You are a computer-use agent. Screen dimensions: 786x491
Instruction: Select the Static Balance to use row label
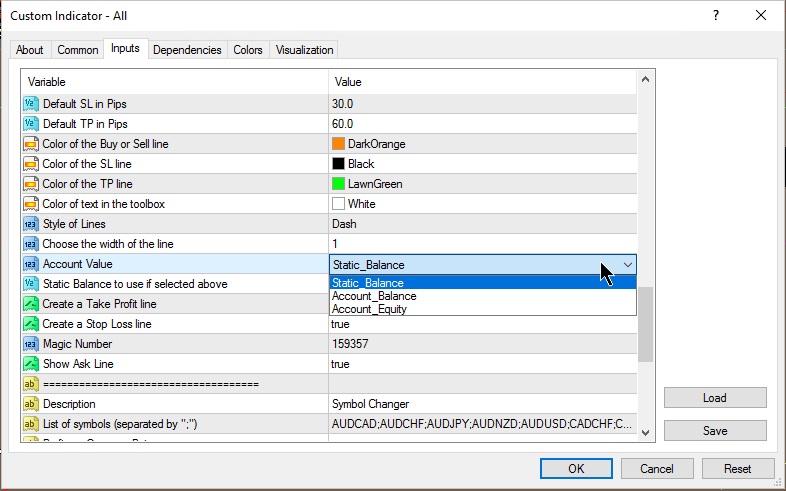135,284
